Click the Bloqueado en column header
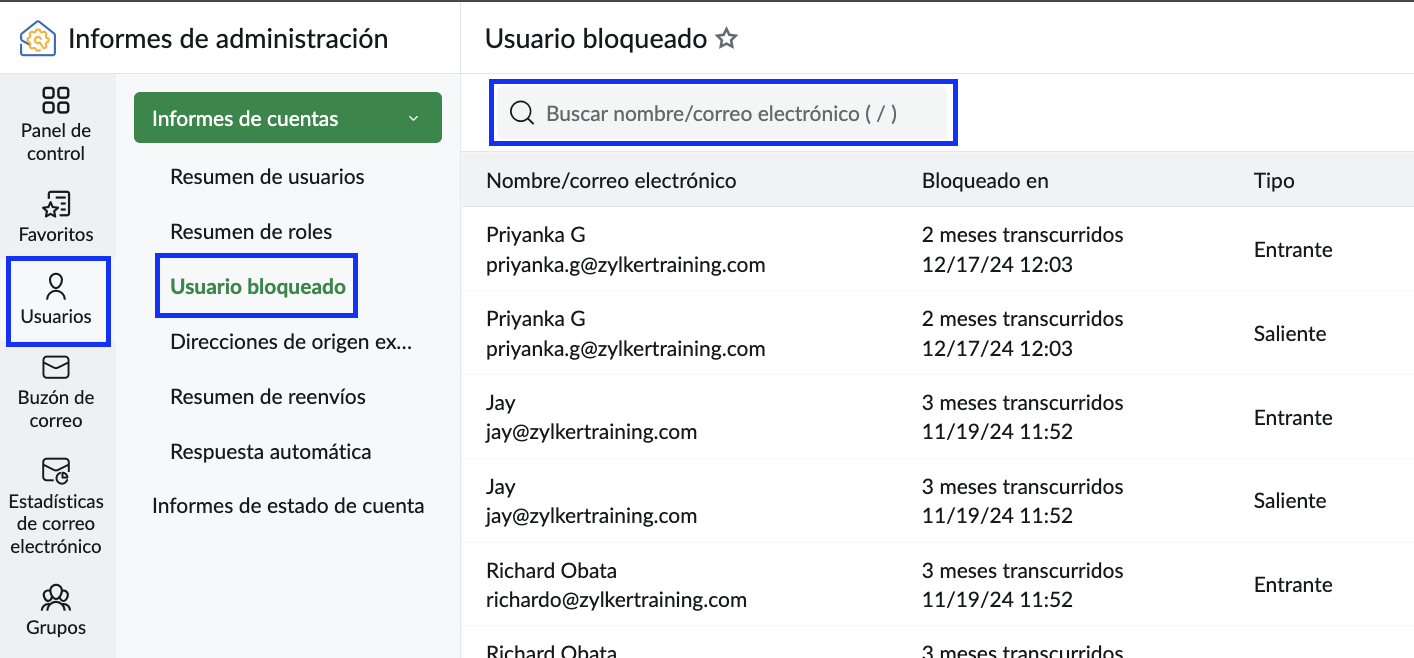 click(985, 181)
